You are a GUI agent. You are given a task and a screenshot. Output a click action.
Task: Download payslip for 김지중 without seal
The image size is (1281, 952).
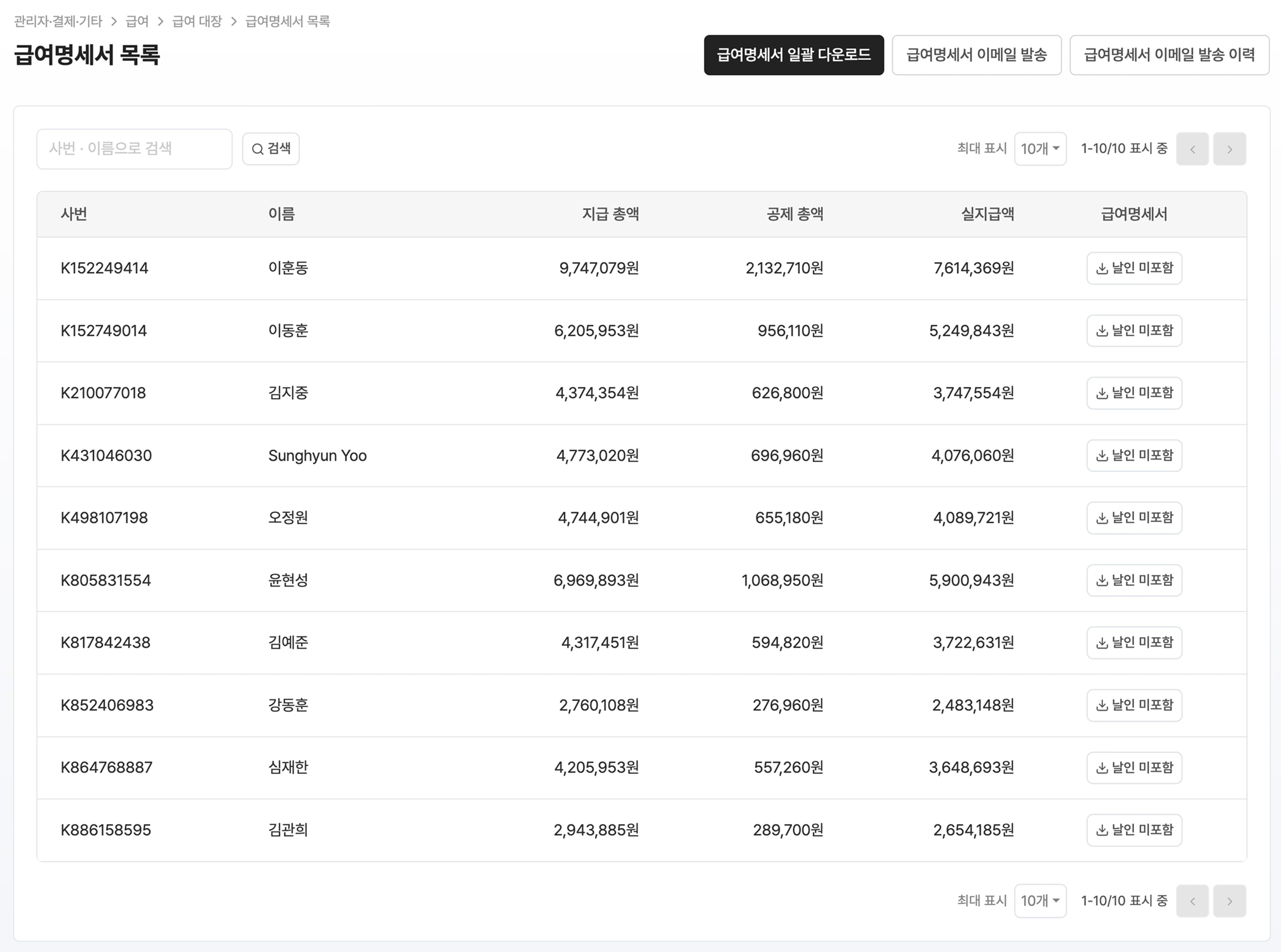pyautogui.click(x=1133, y=393)
